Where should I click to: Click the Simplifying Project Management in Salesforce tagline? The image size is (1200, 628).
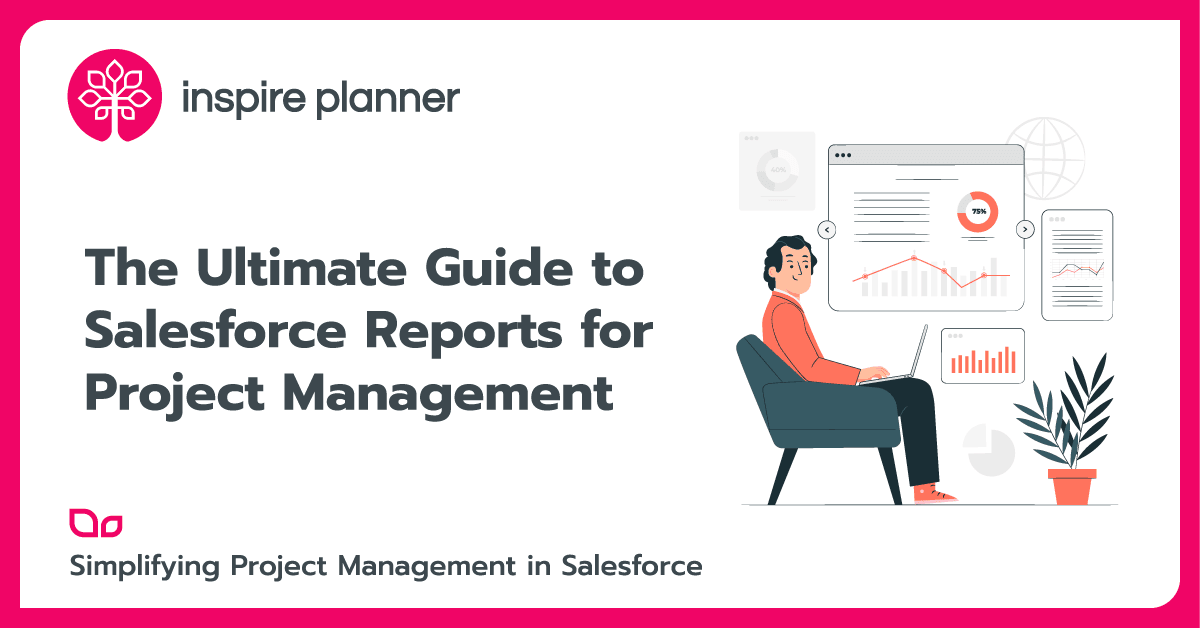click(x=385, y=566)
